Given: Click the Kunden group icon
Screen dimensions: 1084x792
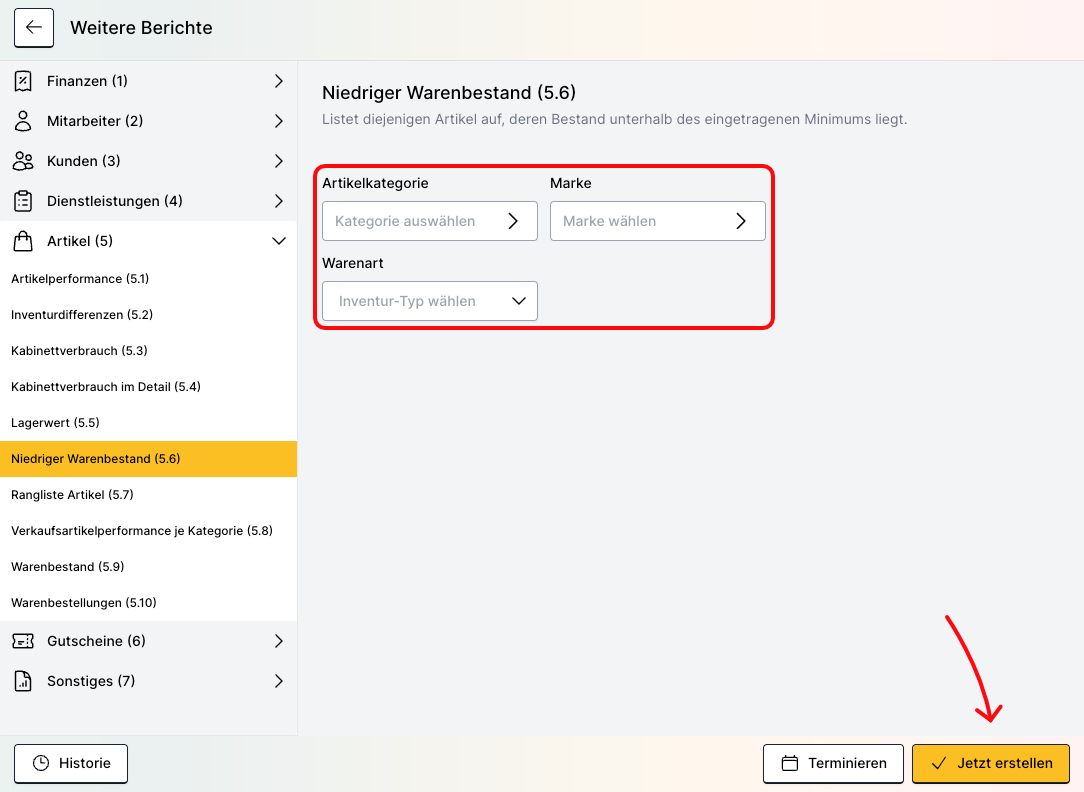Looking at the screenshot, I should 23,161.
